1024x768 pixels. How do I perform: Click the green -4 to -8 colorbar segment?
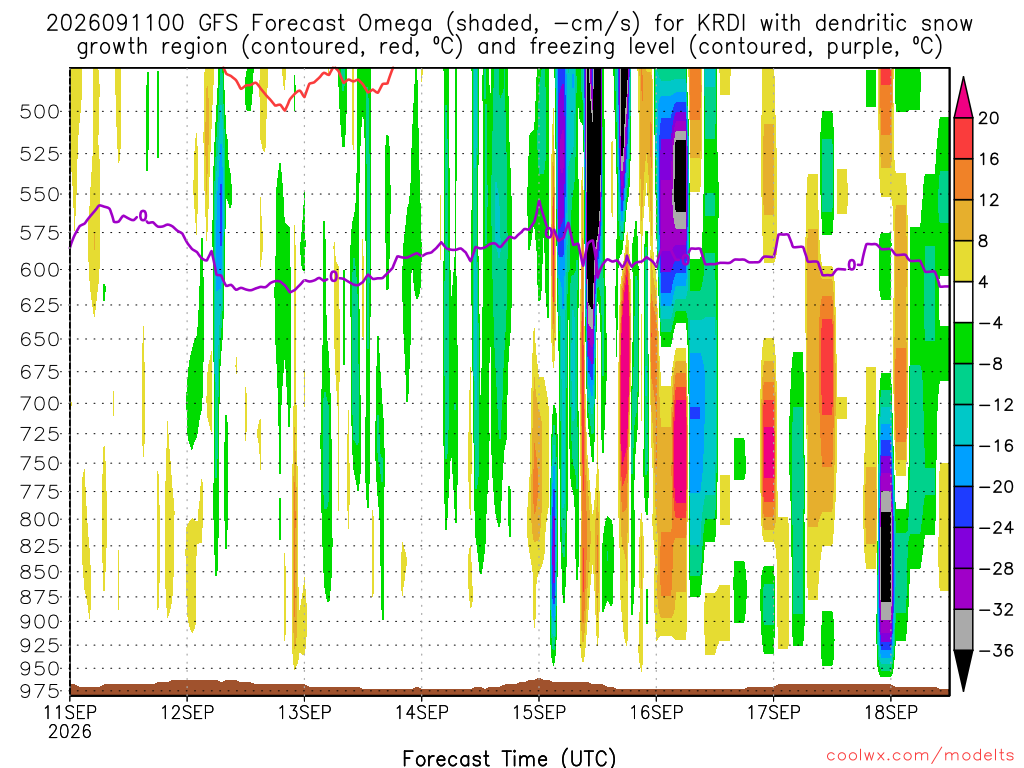(963, 344)
